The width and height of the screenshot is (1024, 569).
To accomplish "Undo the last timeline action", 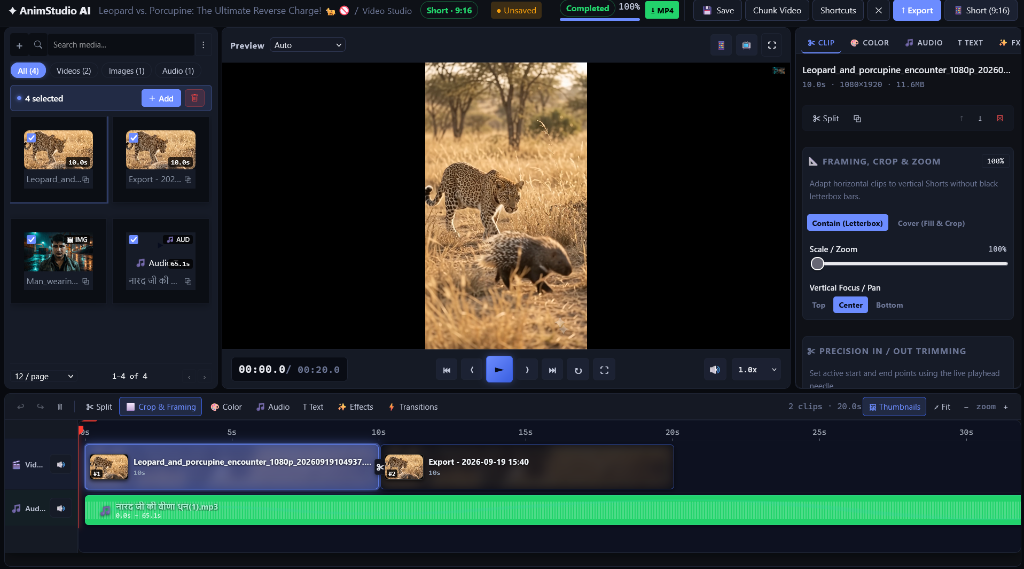I will [21, 406].
